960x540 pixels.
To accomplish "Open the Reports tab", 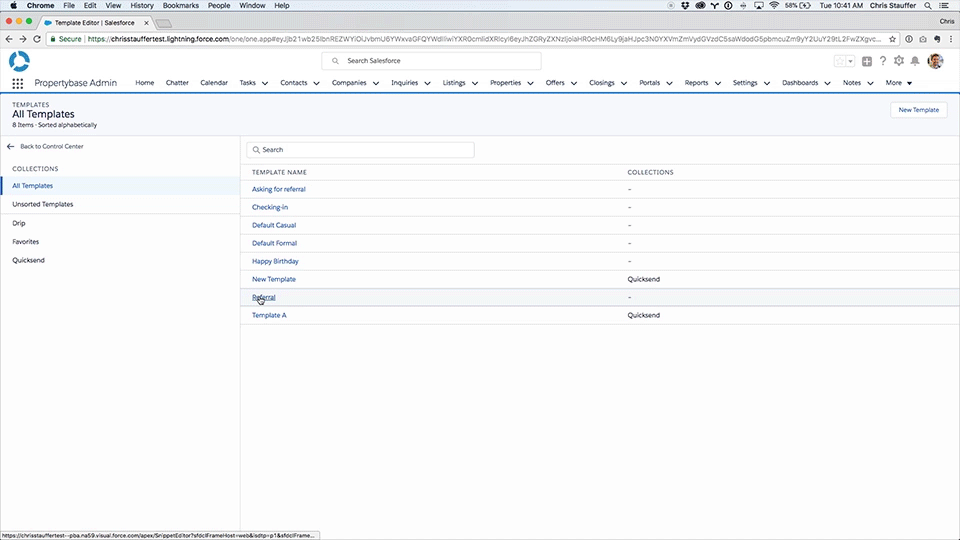I will click(696, 83).
